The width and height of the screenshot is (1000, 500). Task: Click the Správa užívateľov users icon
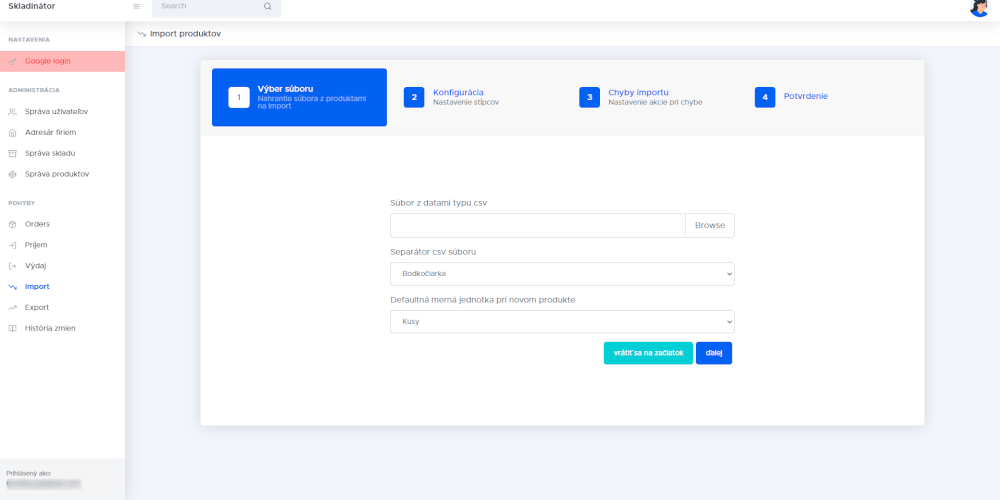tap(12, 111)
